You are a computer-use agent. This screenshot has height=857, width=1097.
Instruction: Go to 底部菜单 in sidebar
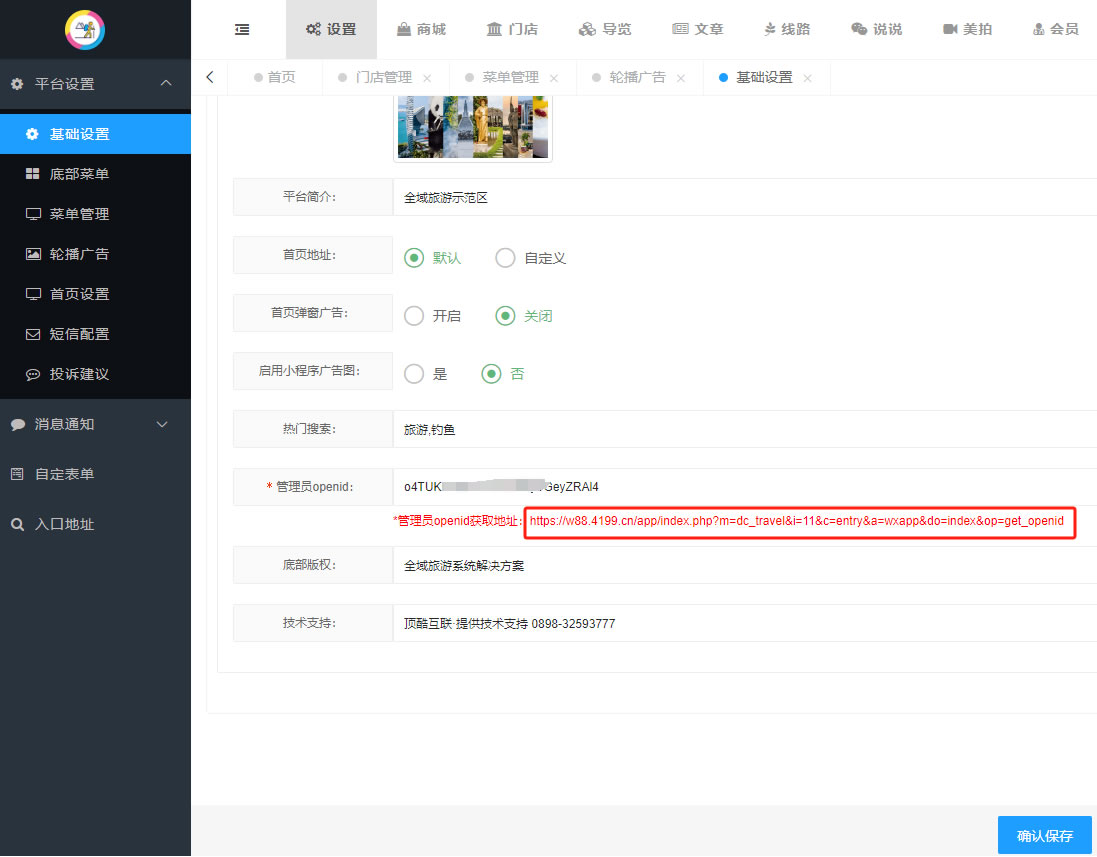pyautogui.click(x=95, y=173)
